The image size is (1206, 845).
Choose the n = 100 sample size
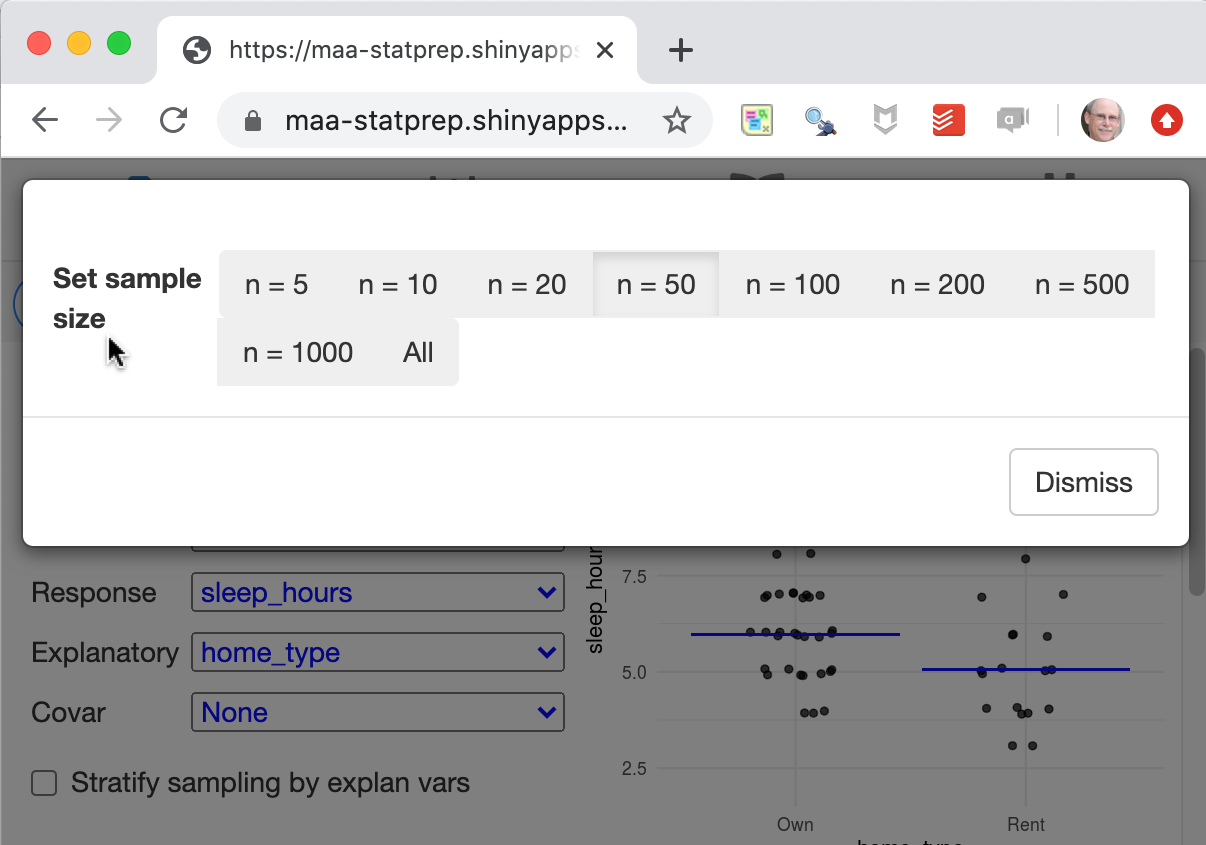792,285
